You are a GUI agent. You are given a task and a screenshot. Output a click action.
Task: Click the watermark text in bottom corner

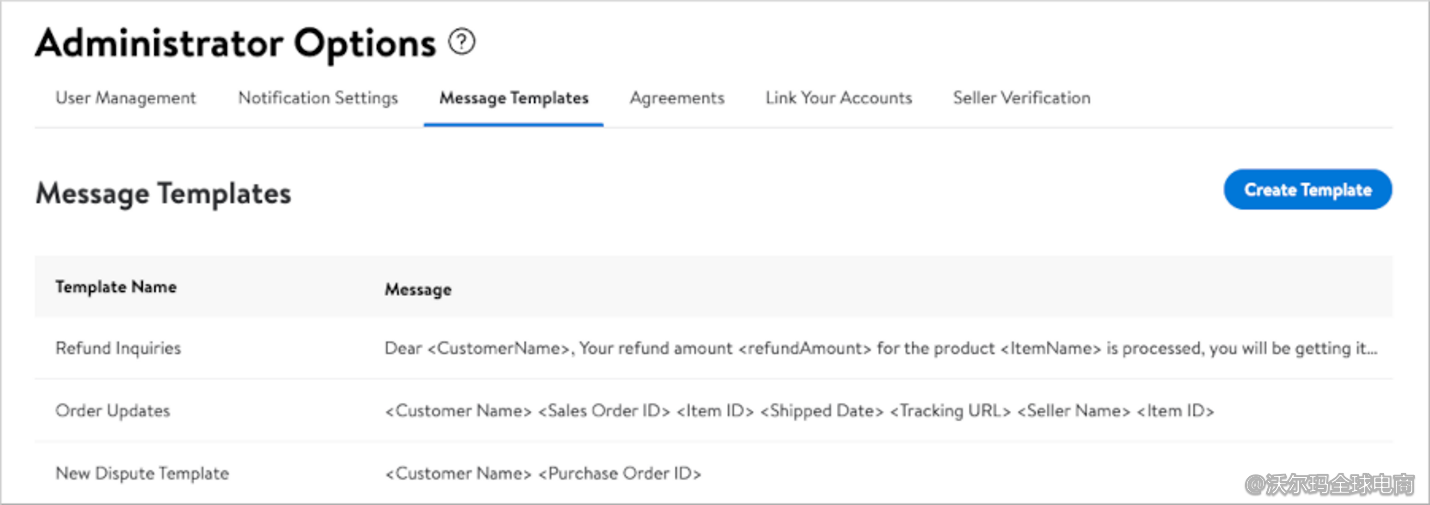1330,485
